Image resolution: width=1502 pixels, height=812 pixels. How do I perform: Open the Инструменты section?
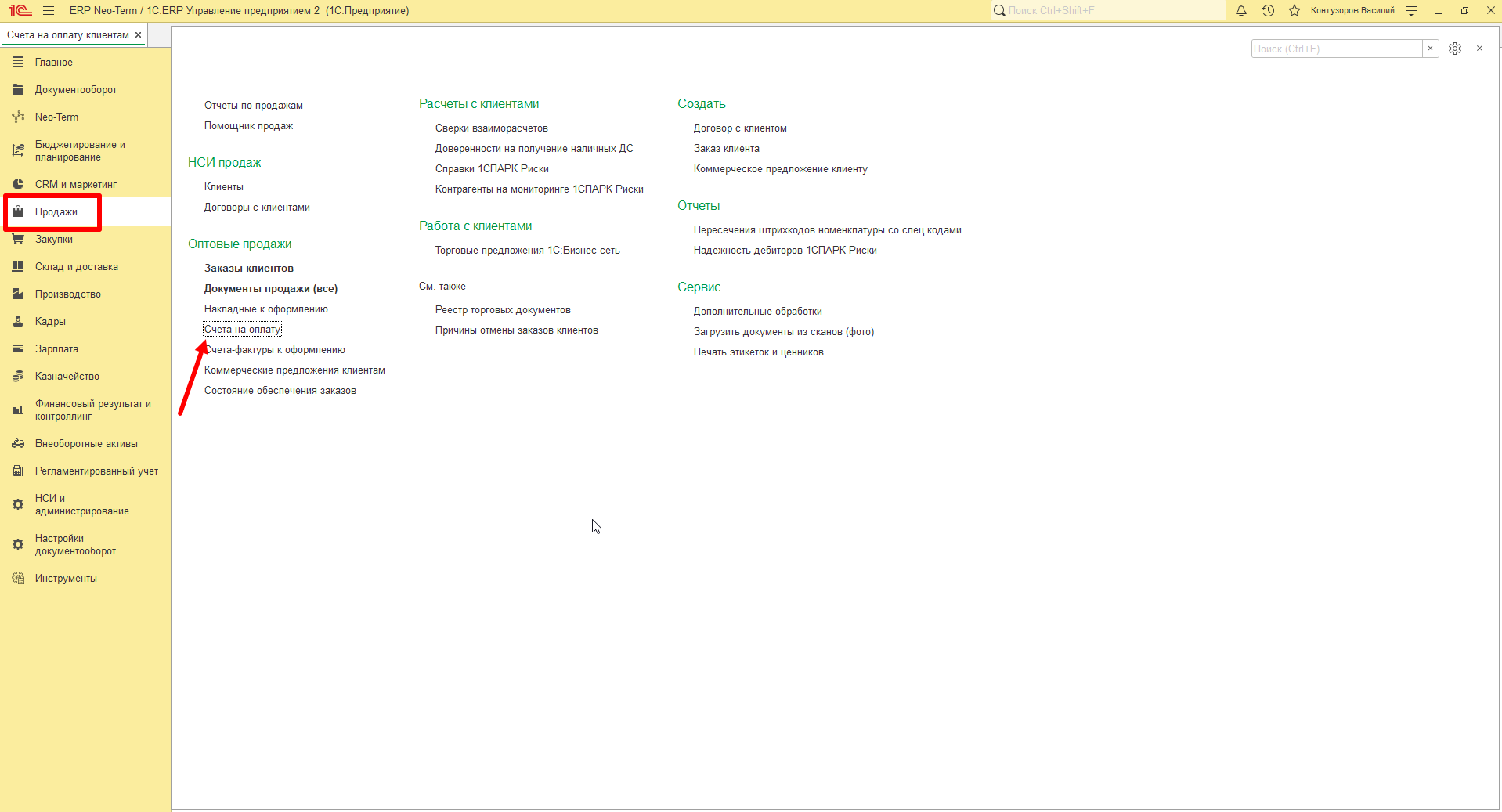click(x=85, y=578)
